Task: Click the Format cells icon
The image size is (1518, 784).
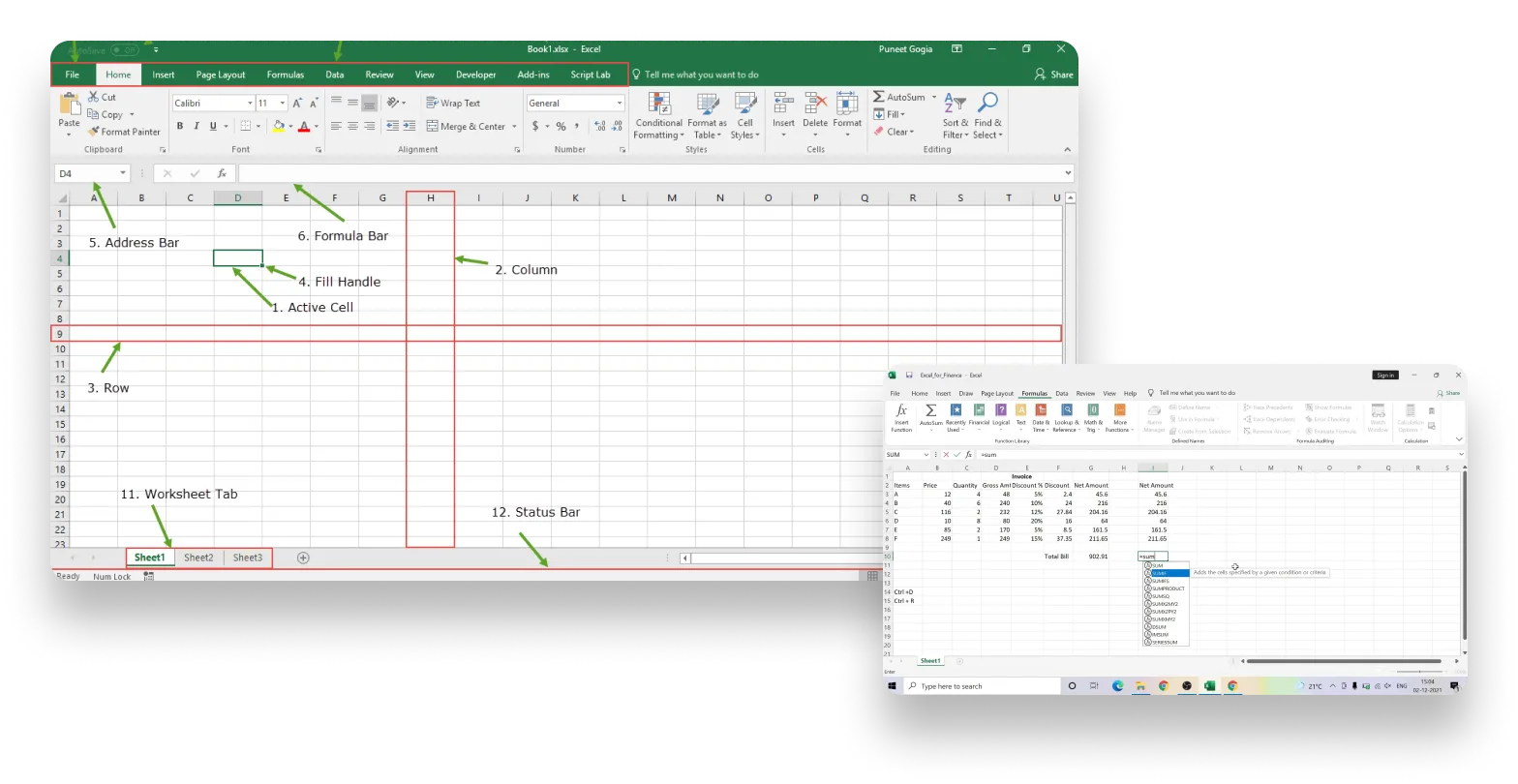Action: point(847,103)
